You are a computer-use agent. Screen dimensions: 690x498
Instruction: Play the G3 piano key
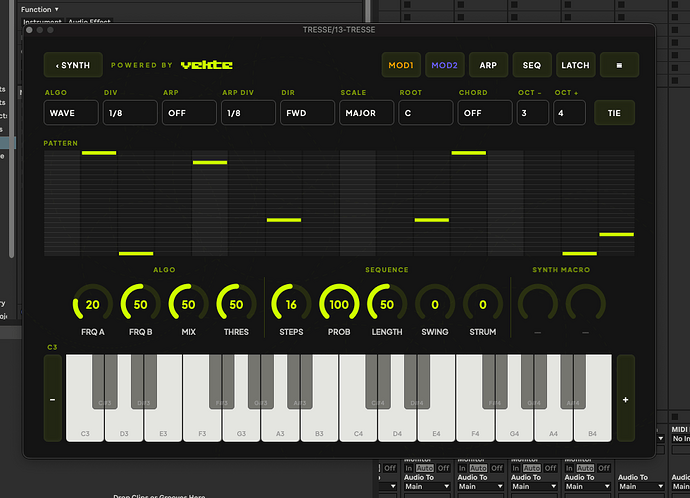coord(241,426)
